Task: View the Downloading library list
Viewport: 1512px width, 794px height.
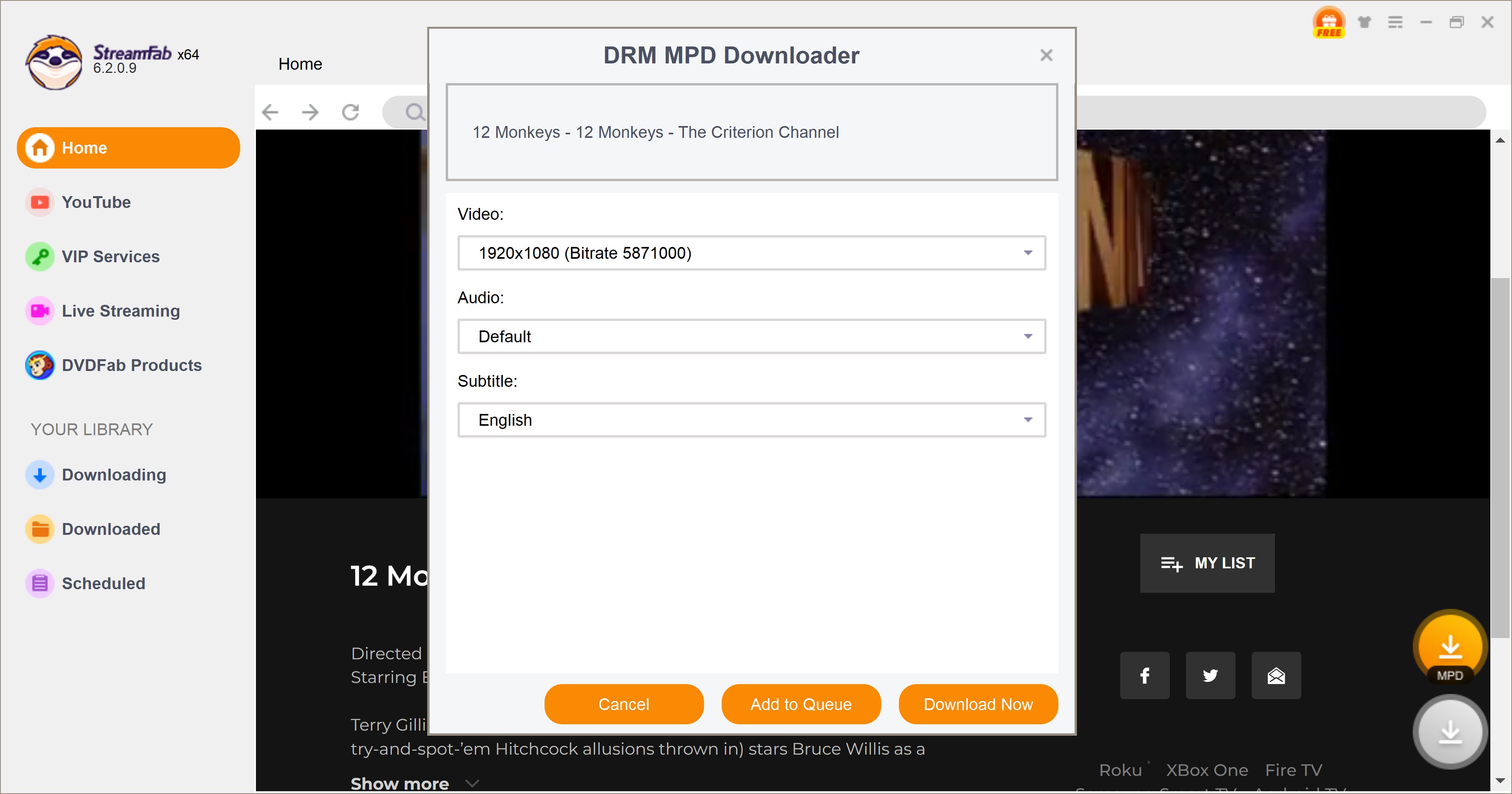Action: tap(114, 475)
